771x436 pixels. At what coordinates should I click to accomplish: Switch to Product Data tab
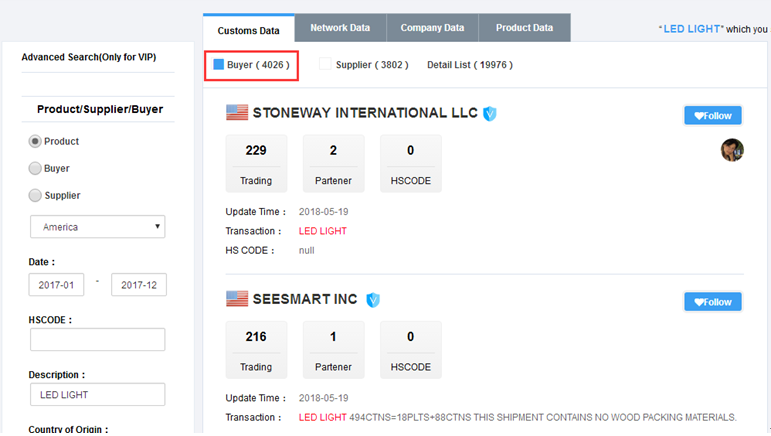524,28
